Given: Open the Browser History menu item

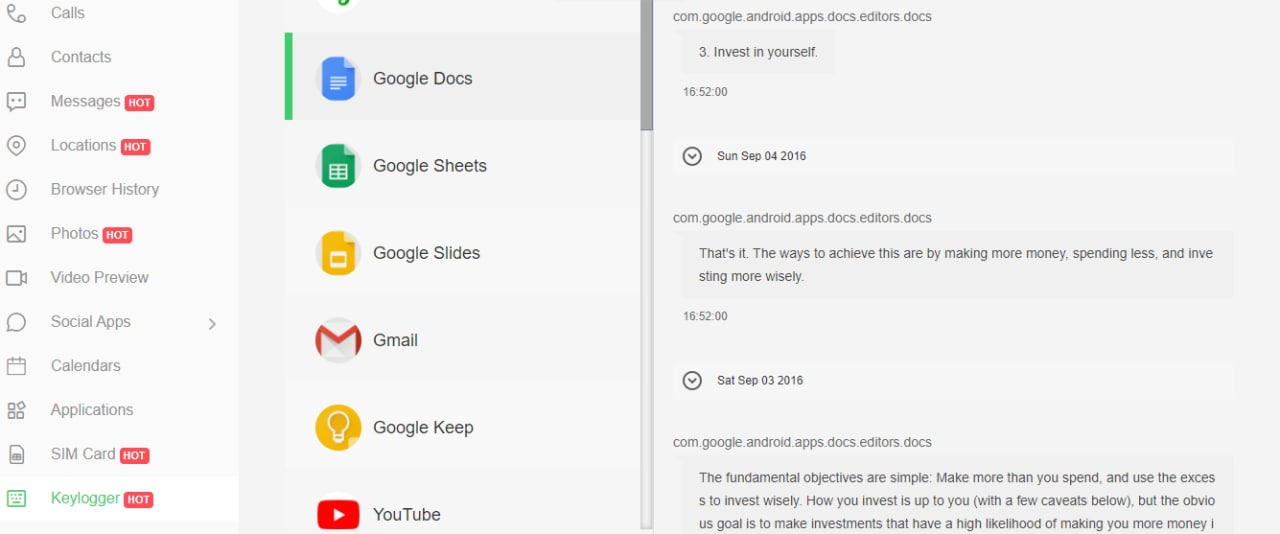Looking at the screenshot, I should pos(105,189).
